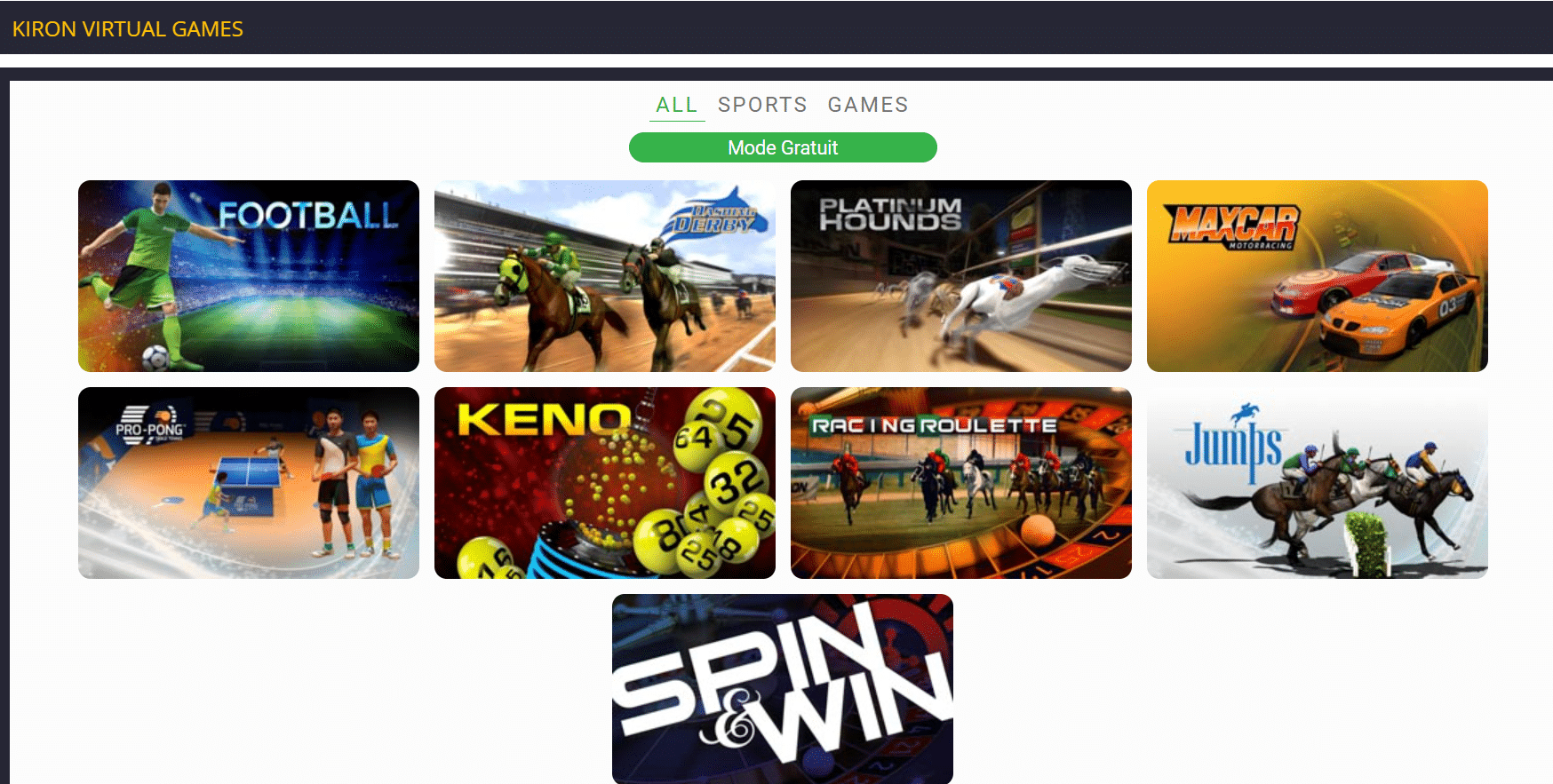Screen dimensions: 1553x784
Task: Click the Maxcar Motorracing logo
Action: (x=1233, y=226)
